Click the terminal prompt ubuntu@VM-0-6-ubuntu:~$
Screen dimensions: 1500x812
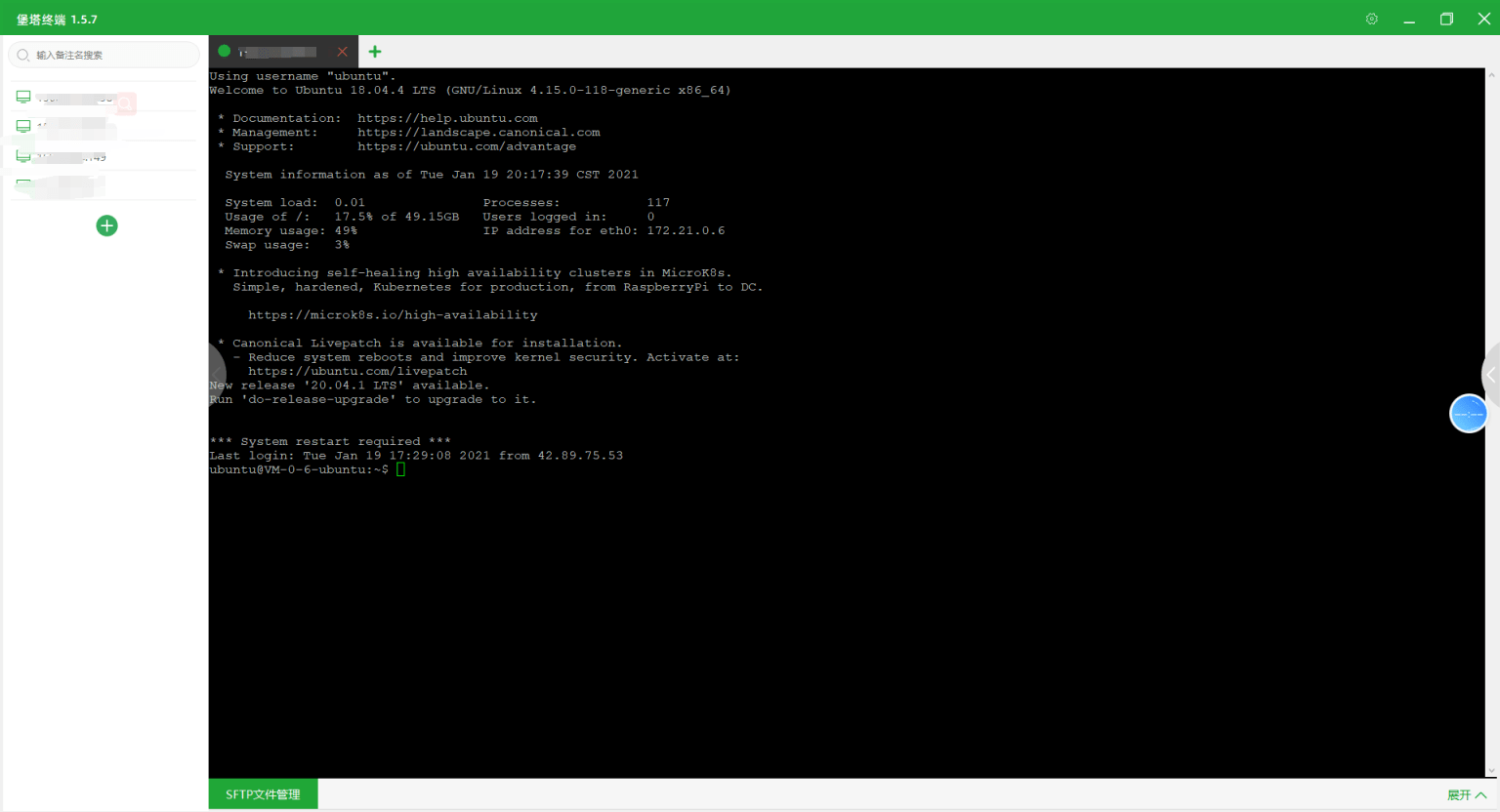(299, 469)
